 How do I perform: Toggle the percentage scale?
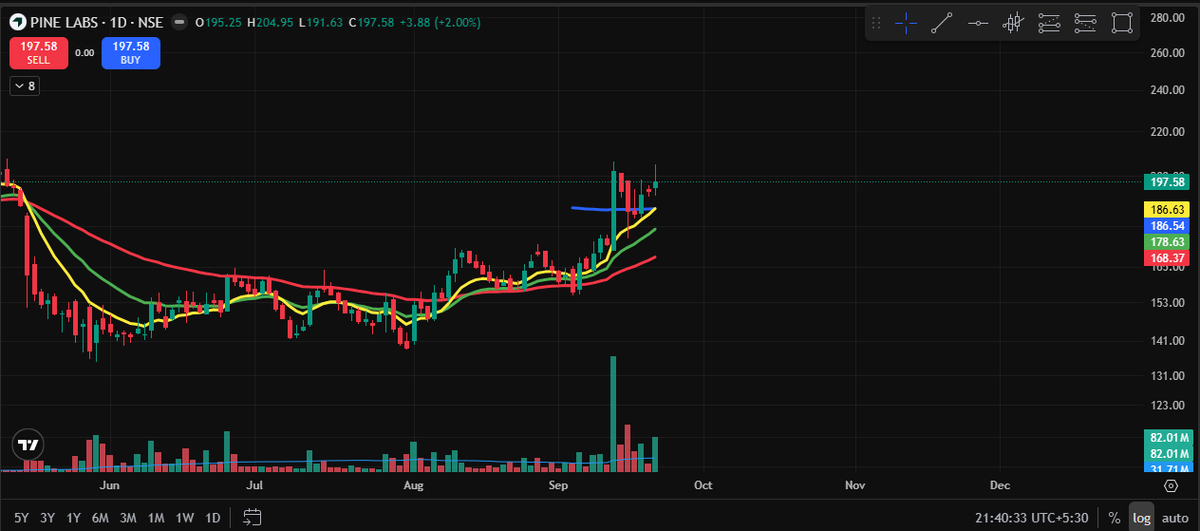(x=1114, y=517)
